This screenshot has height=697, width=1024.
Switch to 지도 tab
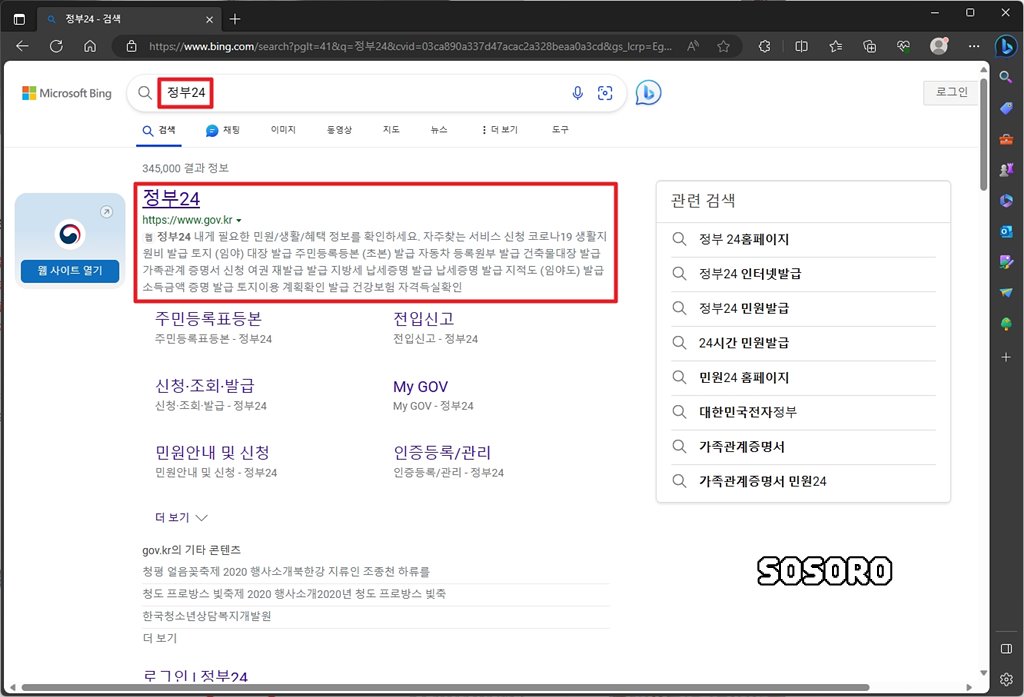(x=391, y=130)
